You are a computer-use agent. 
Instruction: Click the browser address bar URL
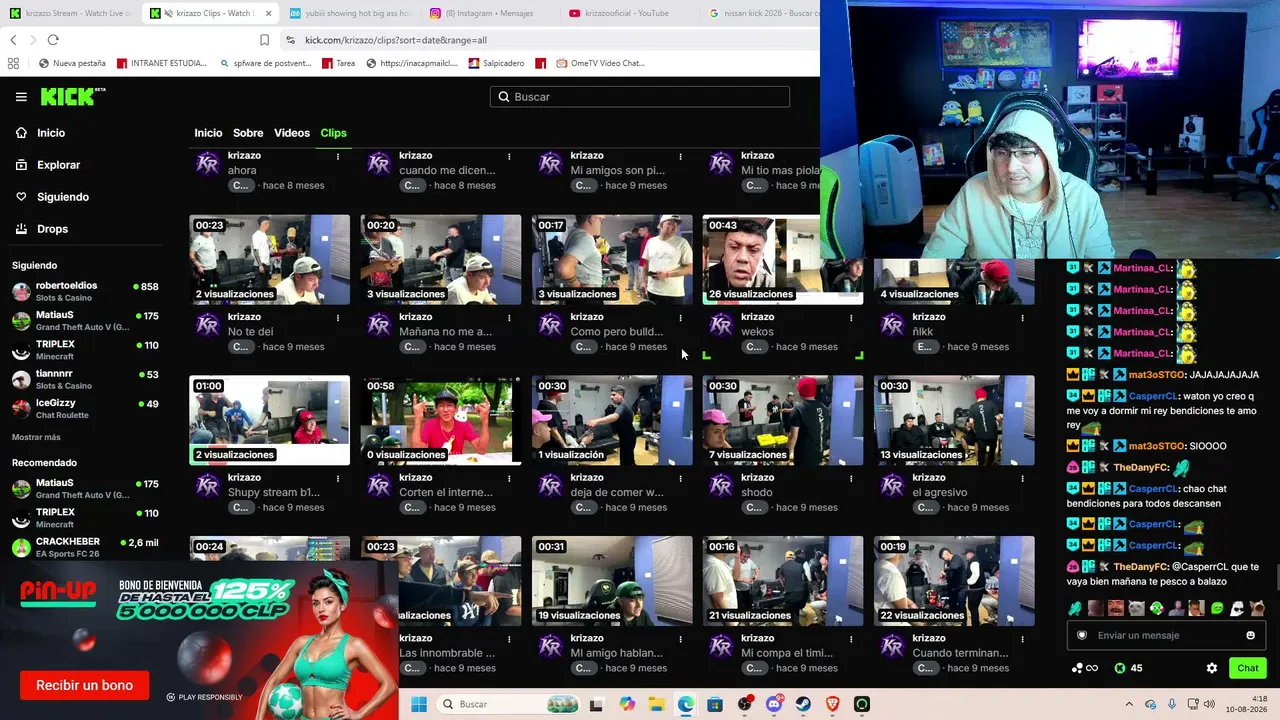(396, 40)
